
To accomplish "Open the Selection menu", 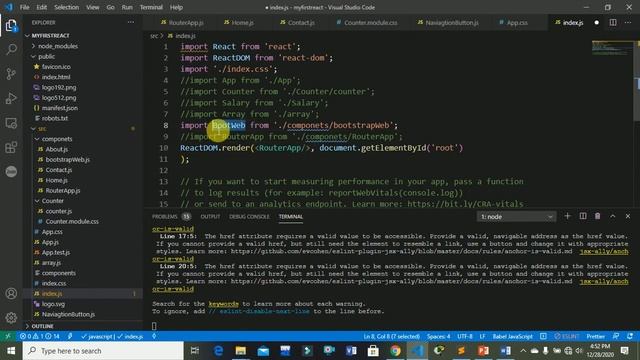I will pyautogui.click(x=67, y=7).
